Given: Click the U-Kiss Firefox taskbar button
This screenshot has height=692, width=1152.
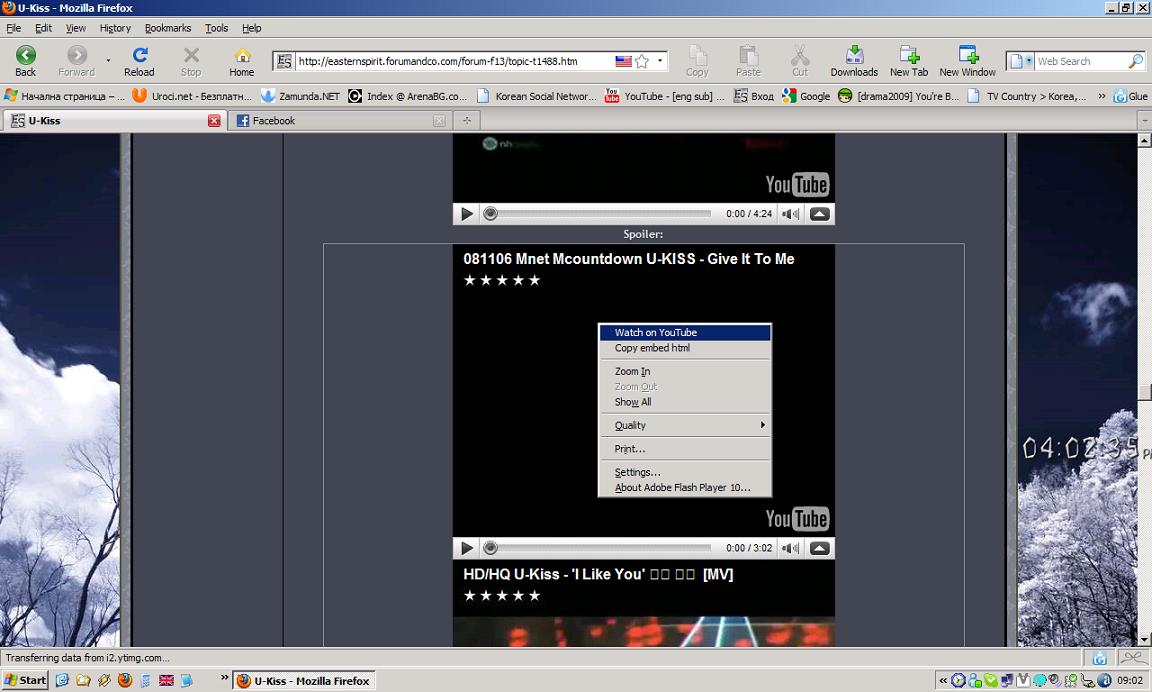Looking at the screenshot, I should coord(304,681).
